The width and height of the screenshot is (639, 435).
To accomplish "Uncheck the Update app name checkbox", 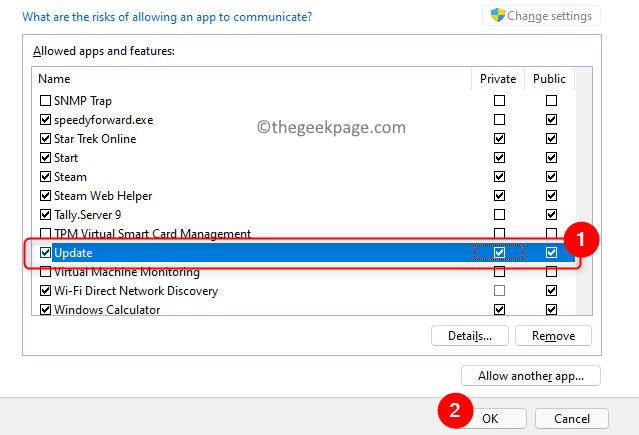I will (45, 253).
